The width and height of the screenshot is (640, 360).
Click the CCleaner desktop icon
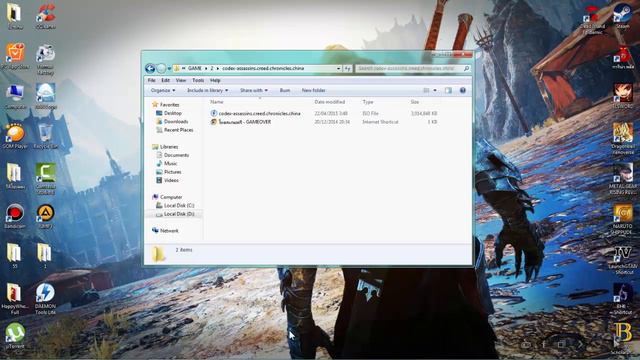coord(45,16)
